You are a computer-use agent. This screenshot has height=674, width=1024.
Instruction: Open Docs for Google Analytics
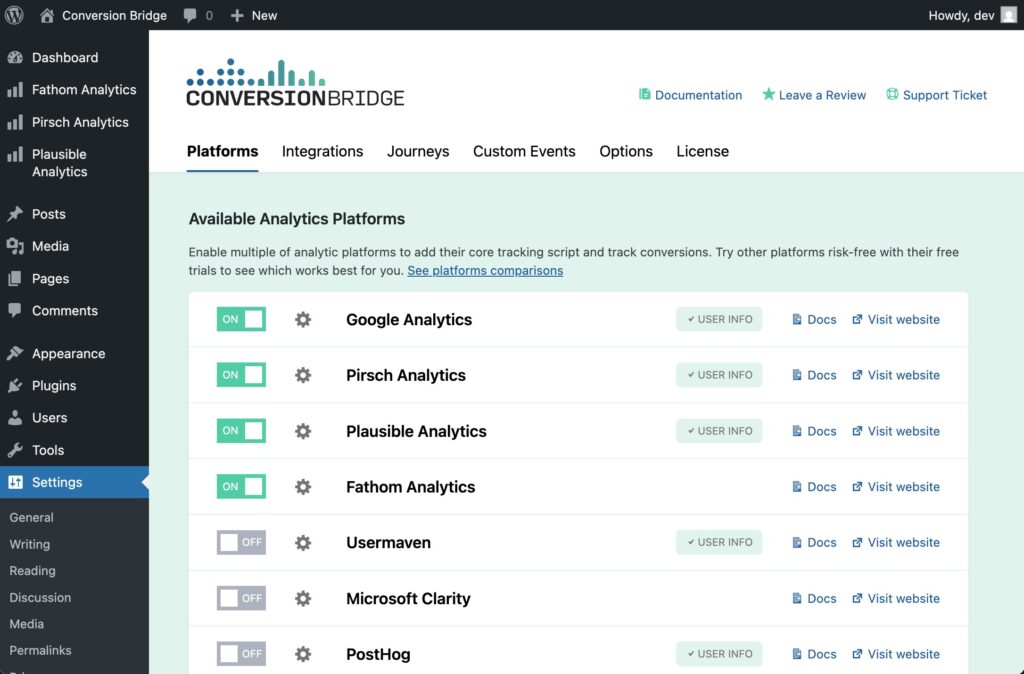tap(814, 319)
